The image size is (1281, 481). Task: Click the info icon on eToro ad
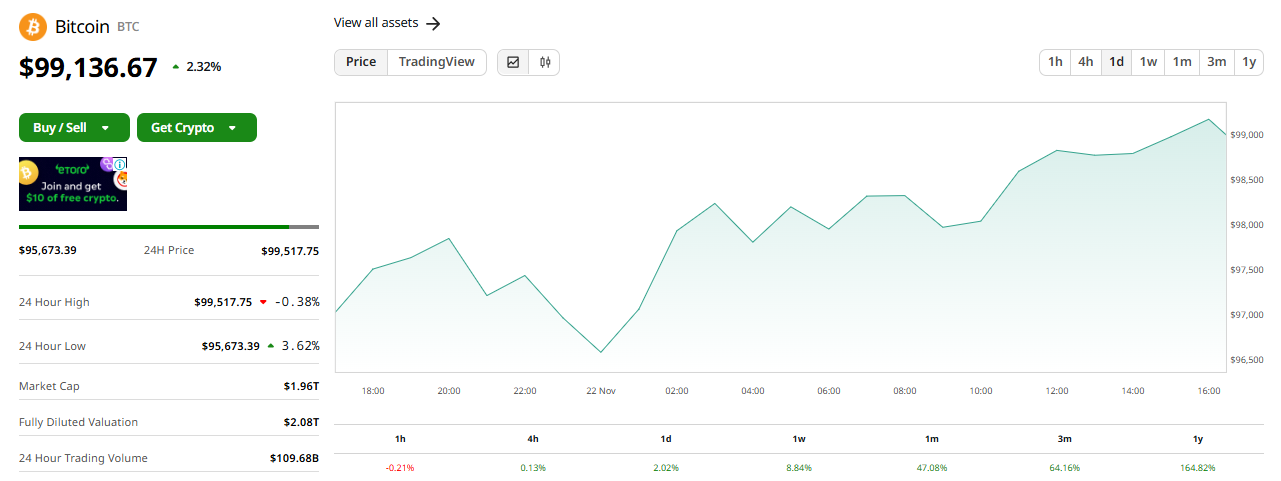(119, 164)
